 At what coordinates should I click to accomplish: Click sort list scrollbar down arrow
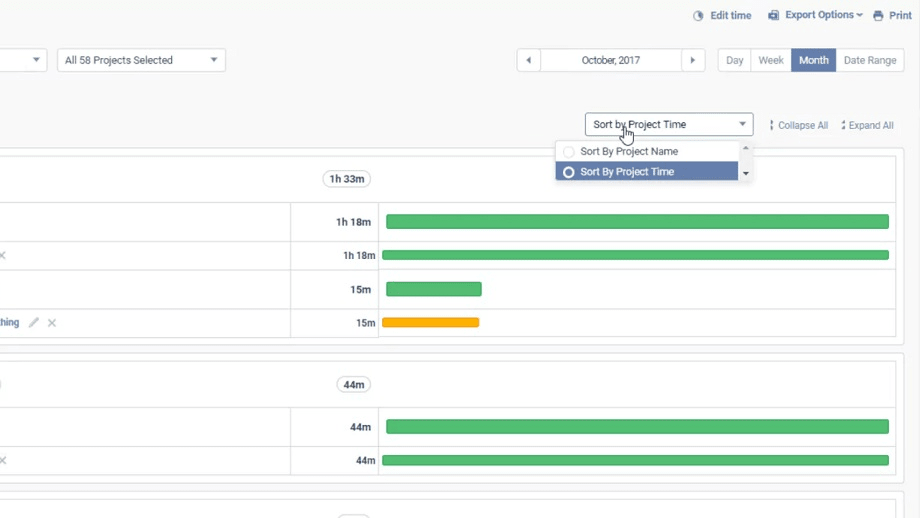(746, 174)
